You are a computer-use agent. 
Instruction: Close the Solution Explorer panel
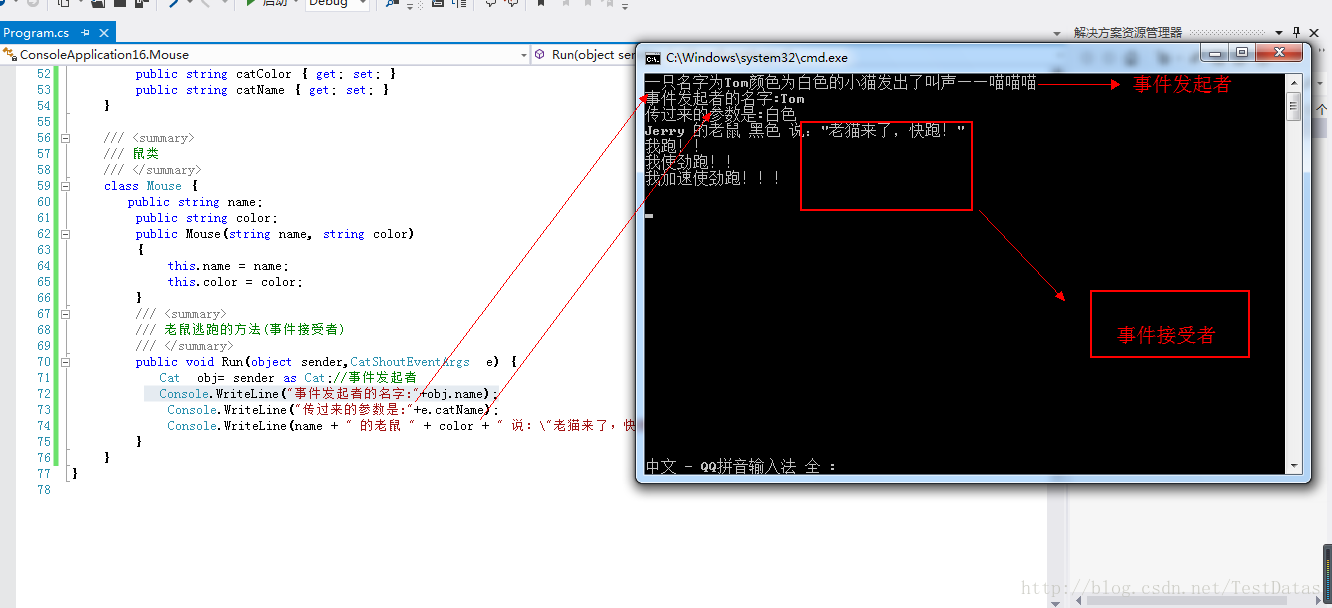(x=1316, y=33)
